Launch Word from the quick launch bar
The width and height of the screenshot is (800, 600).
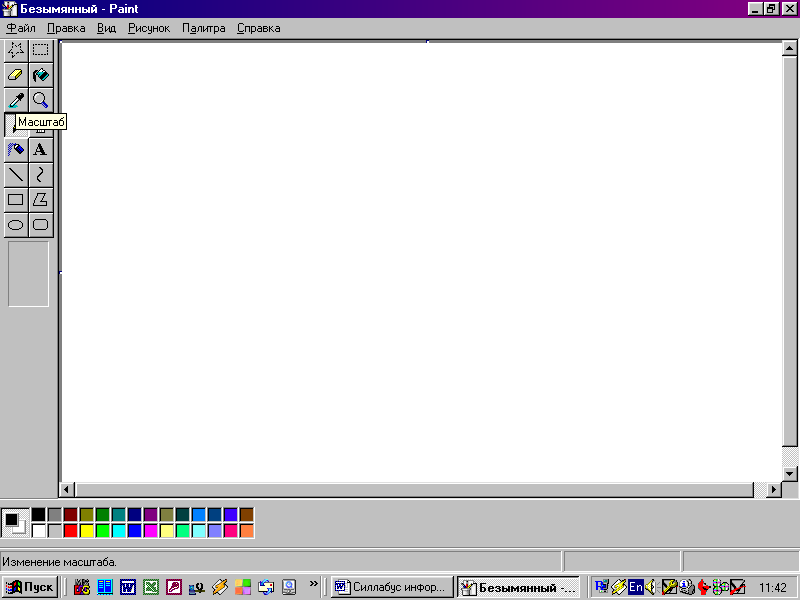pyautogui.click(x=128, y=587)
